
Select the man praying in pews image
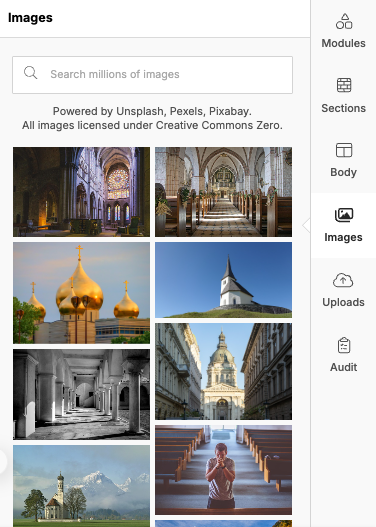(223, 470)
